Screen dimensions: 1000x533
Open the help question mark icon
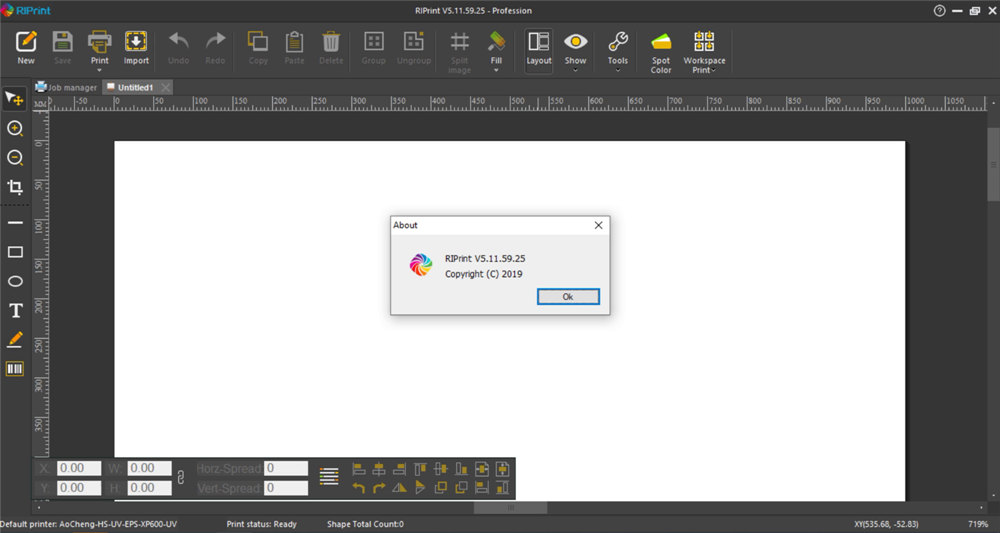coord(939,11)
